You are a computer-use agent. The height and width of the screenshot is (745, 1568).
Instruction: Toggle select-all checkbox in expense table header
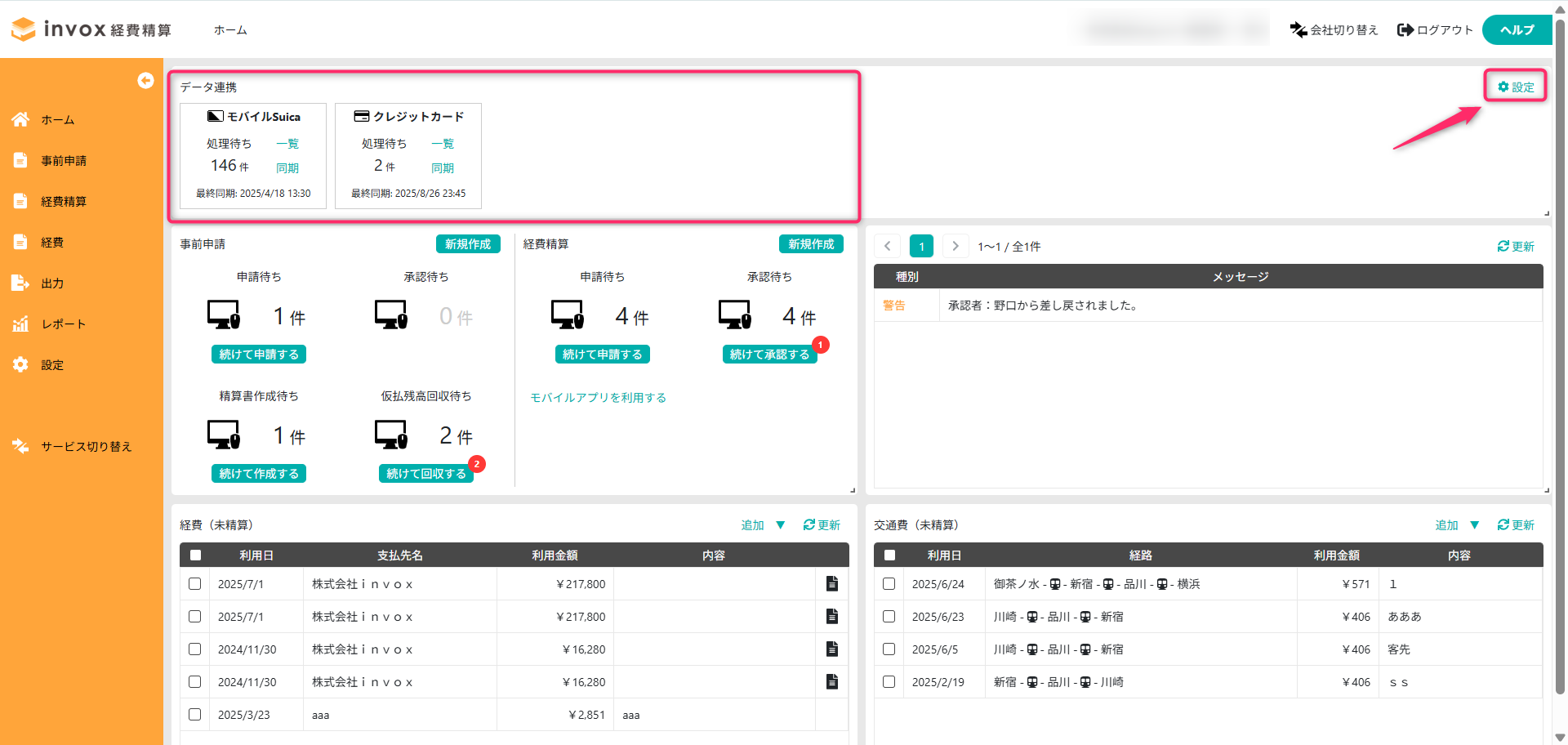195,555
